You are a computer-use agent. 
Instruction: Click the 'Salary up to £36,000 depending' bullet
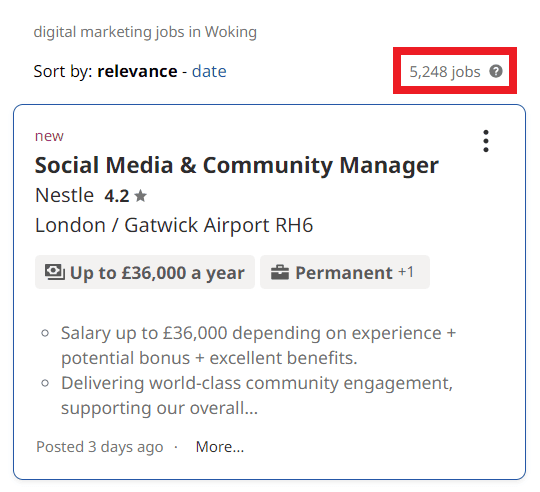tap(258, 345)
